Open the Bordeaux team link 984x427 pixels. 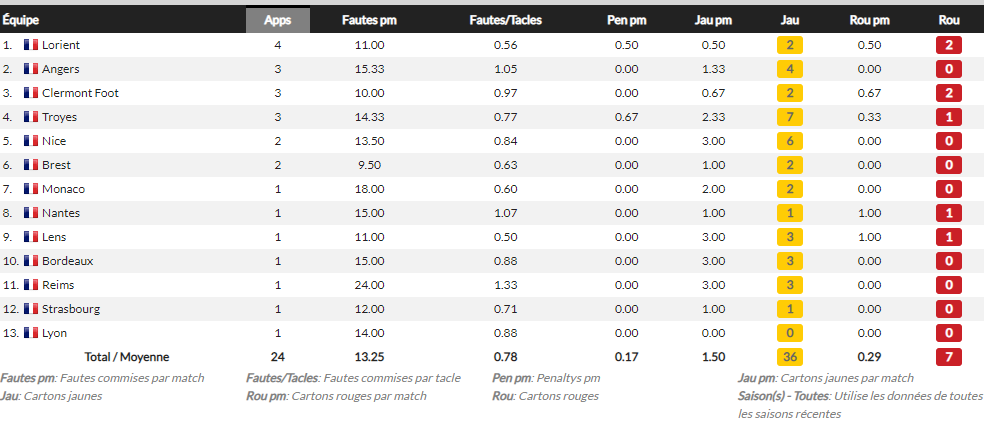coord(67,261)
